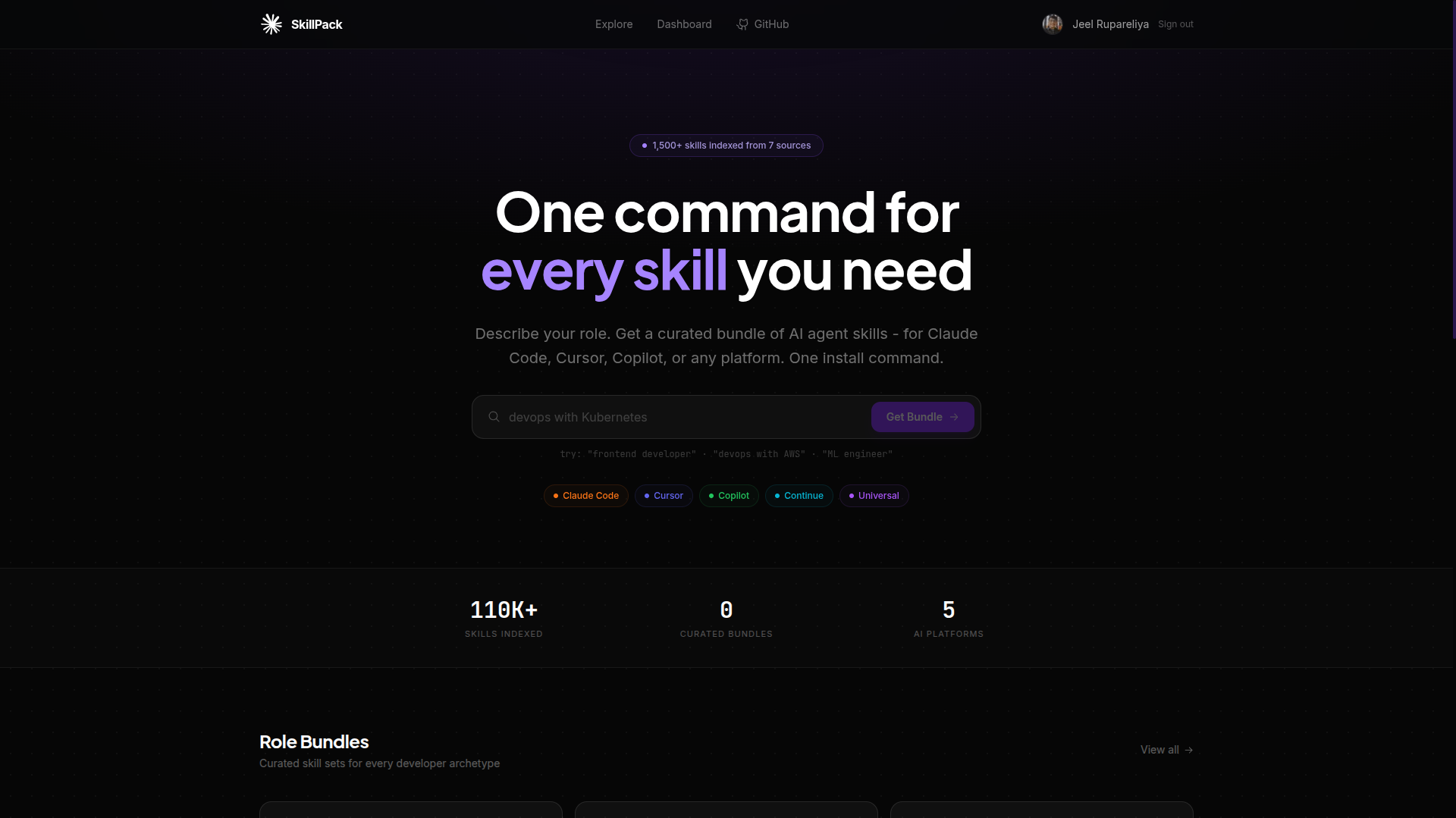The height and width of the screenshot is (818, 1456).
Task: Click the Jeel Rupareliya avatar picture
Action: tap(1053, 24)
